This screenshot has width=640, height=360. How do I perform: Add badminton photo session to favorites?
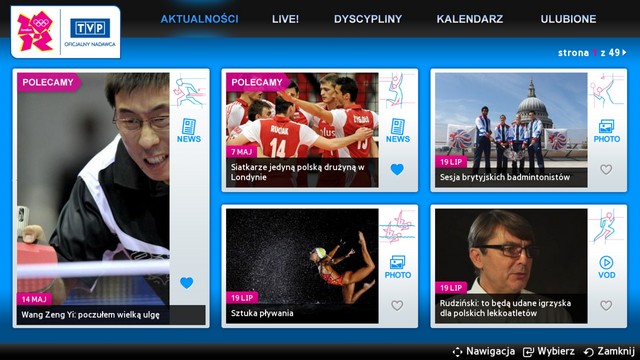(606, 169)
